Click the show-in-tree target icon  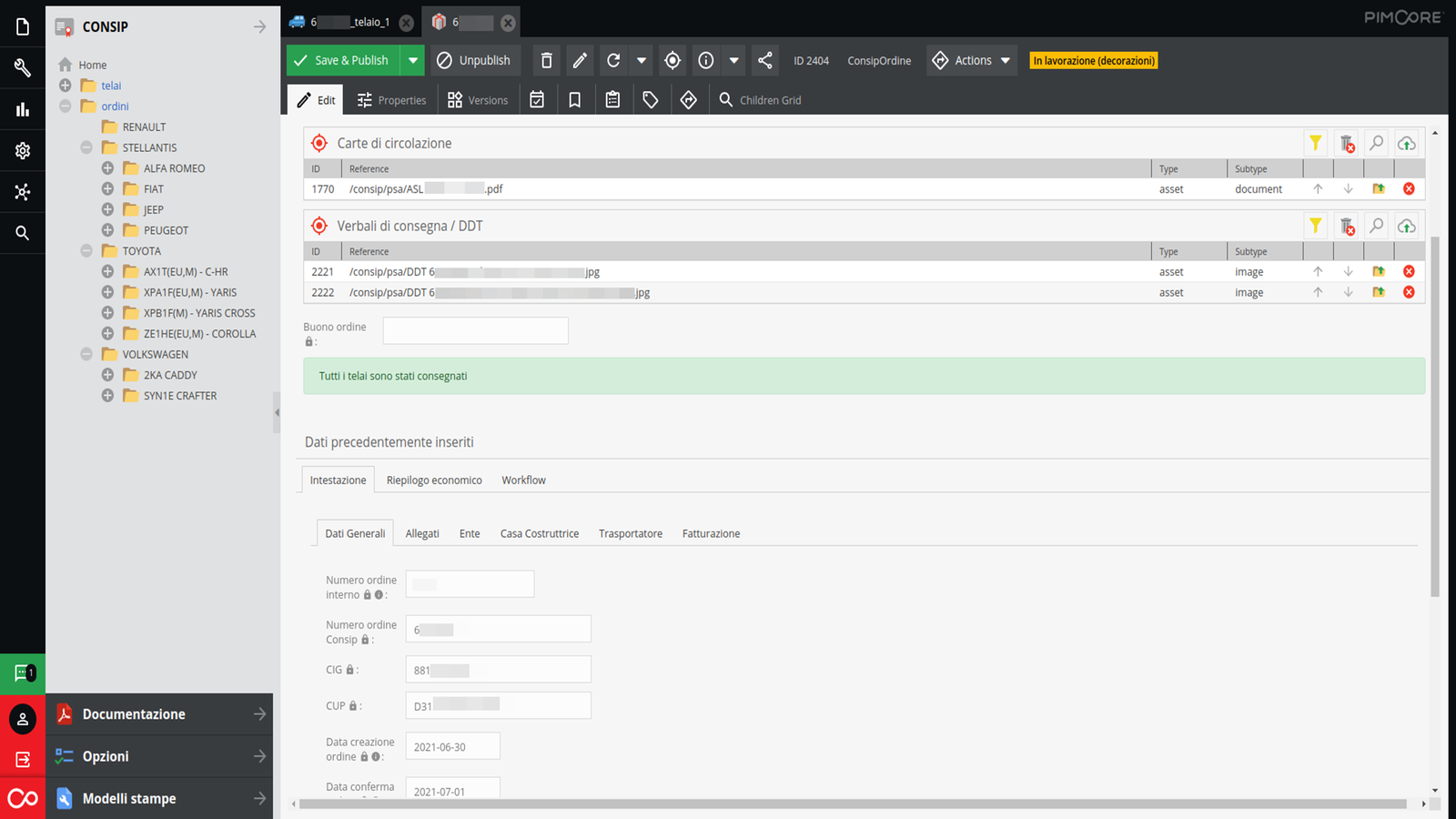point(672,60)
